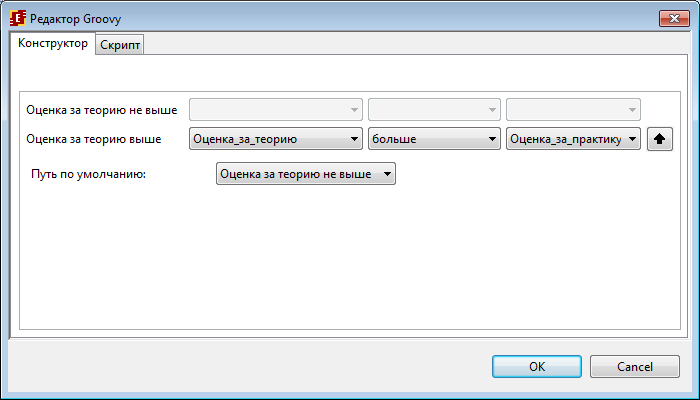Expand the default path dropdown

click(306, 174)
